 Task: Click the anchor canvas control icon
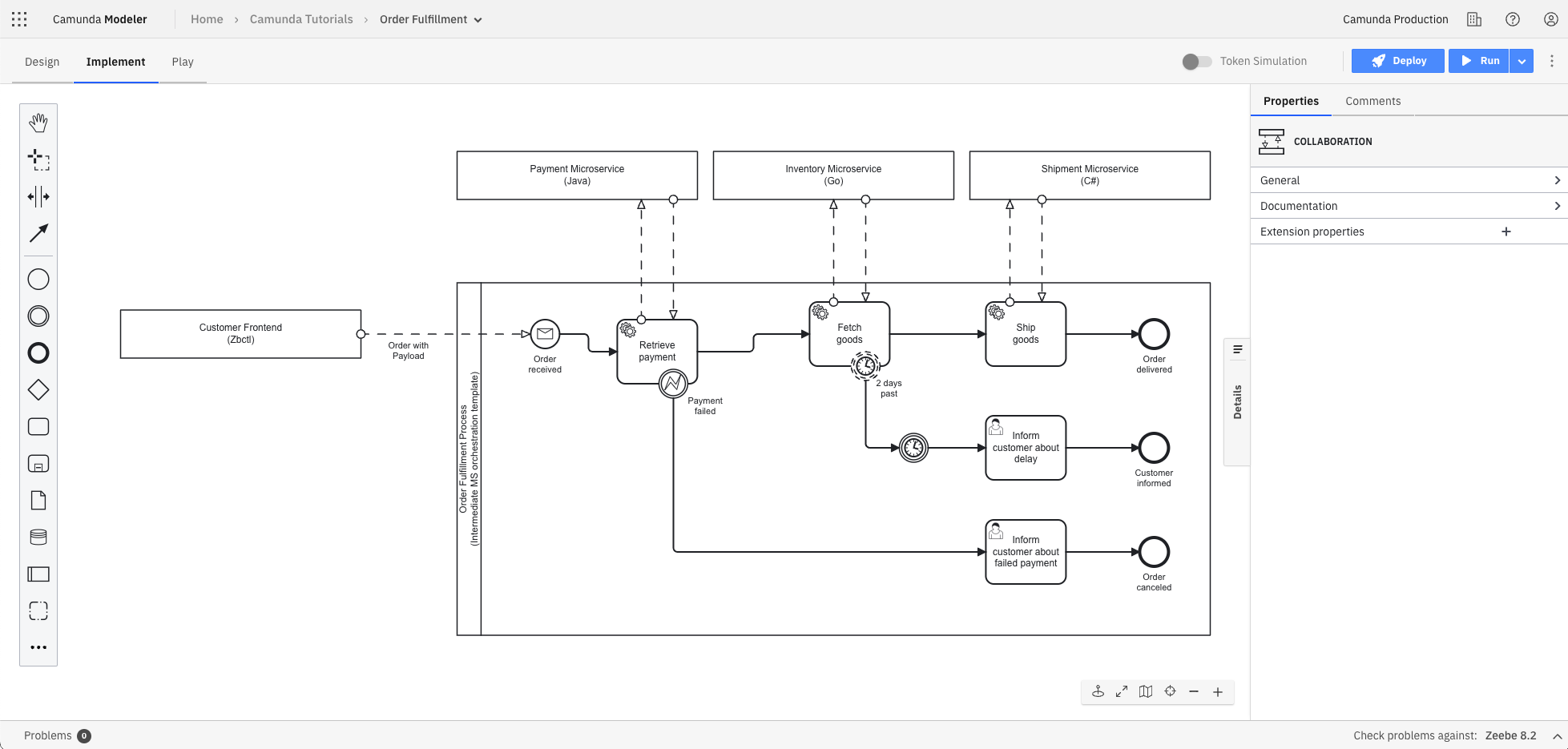coord(1098,691)
